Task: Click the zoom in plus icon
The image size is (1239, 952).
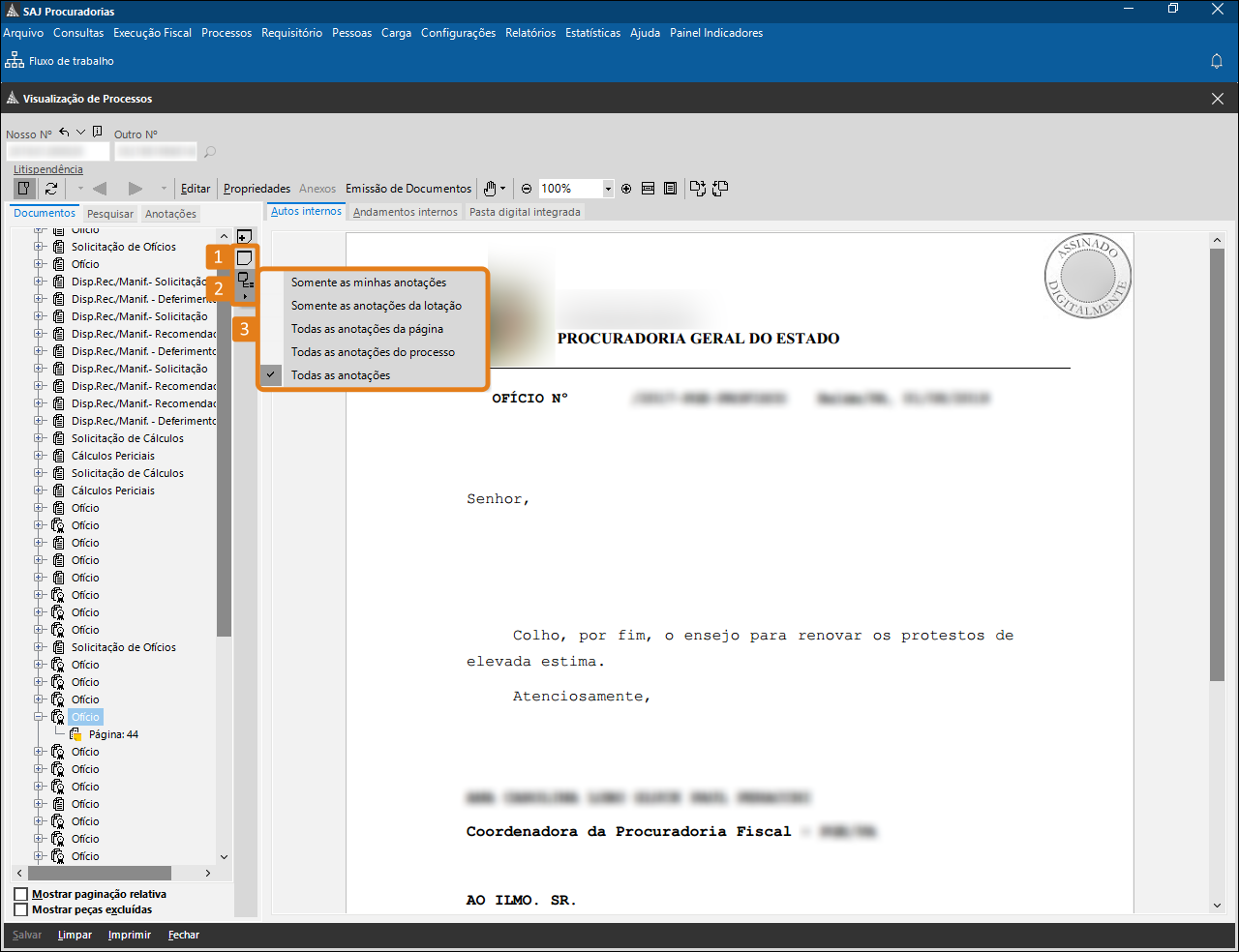Action: coord(626,189)
